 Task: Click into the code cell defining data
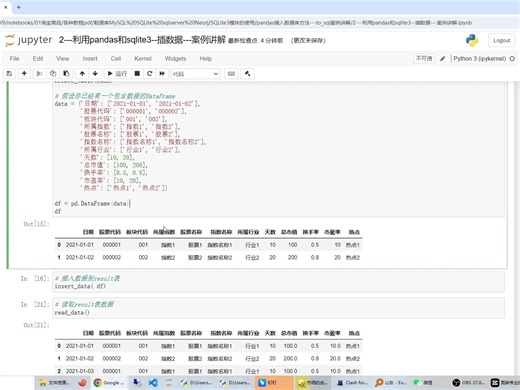pyautogui.click(x=278, y=148)
